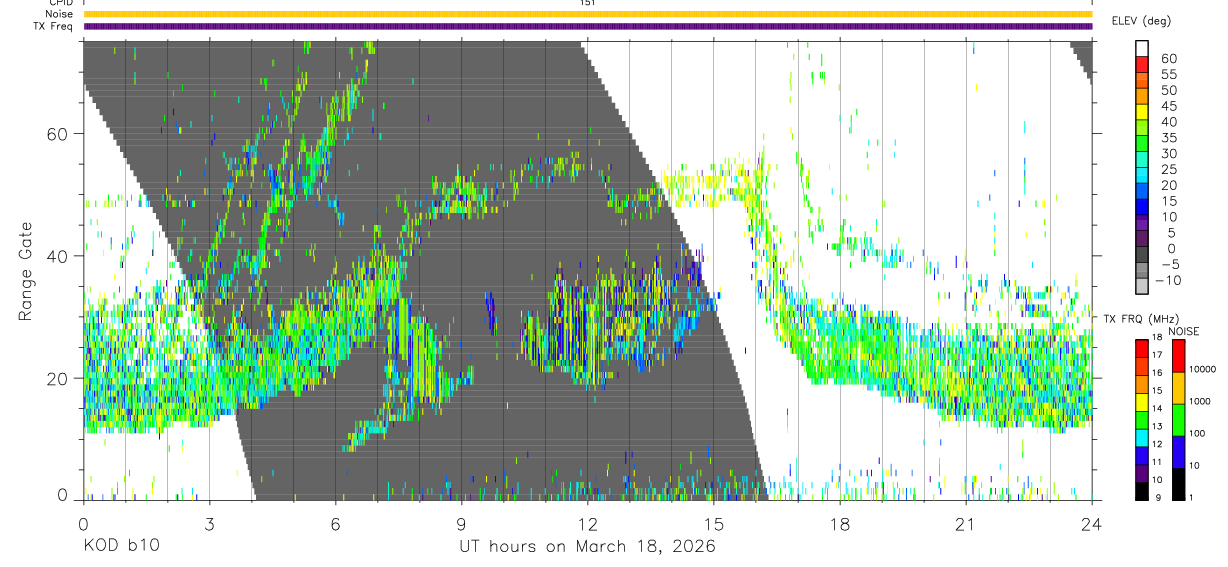Click the ELEV legend value '-5'
1228x567 pixels.
point(1169,265)
